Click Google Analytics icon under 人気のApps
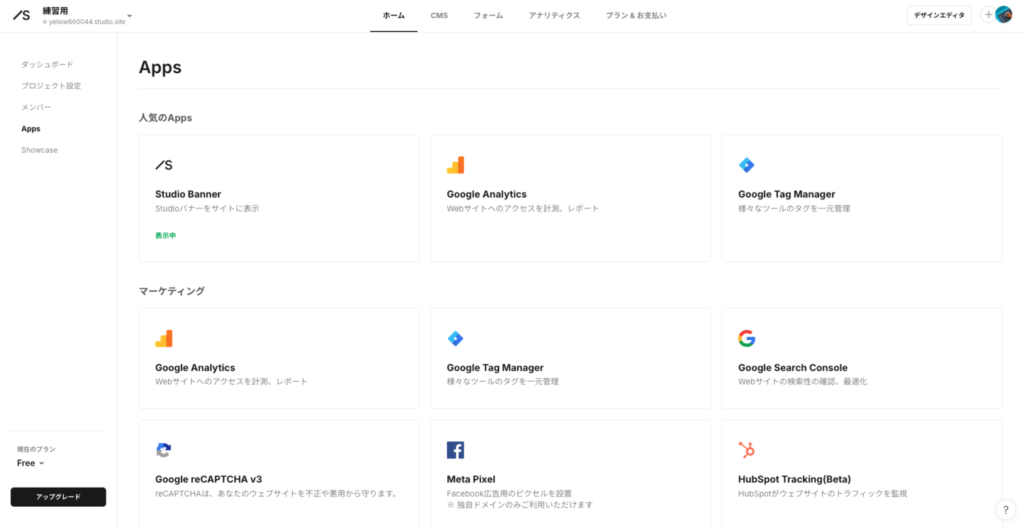This screenshot has height=528, width=1024. point(455,165)
